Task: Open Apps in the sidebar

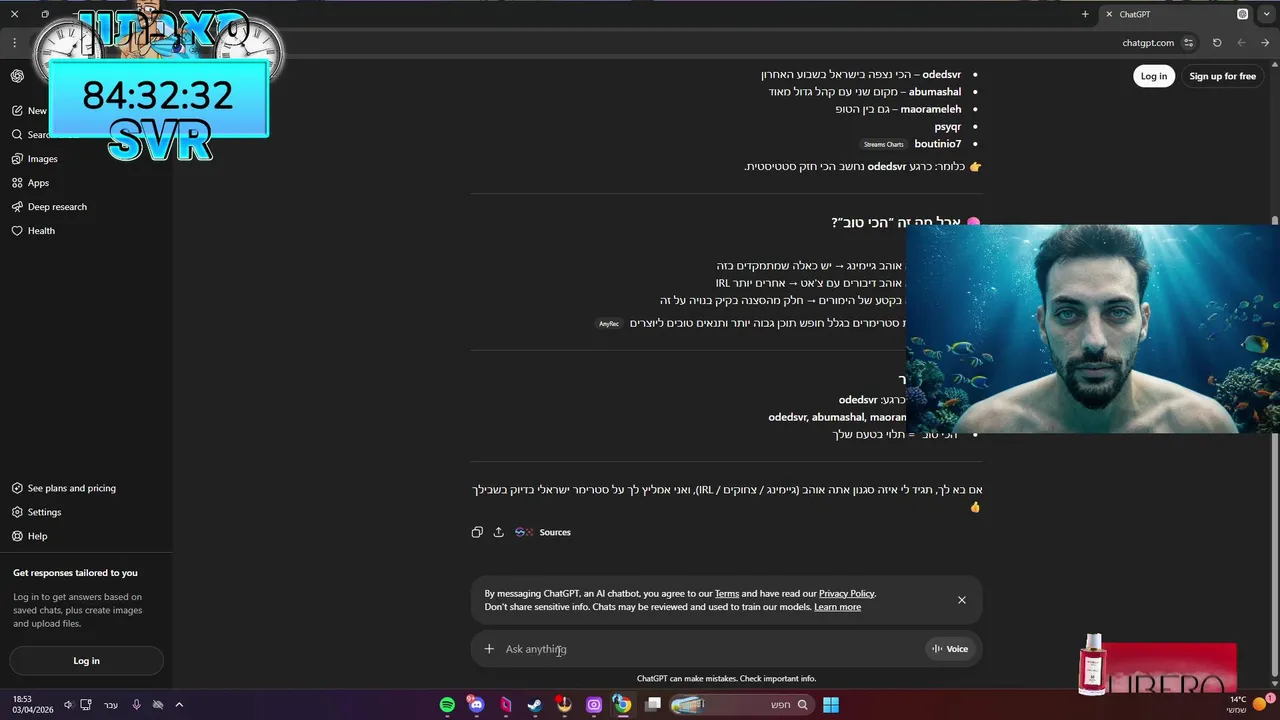Action: 38,183
